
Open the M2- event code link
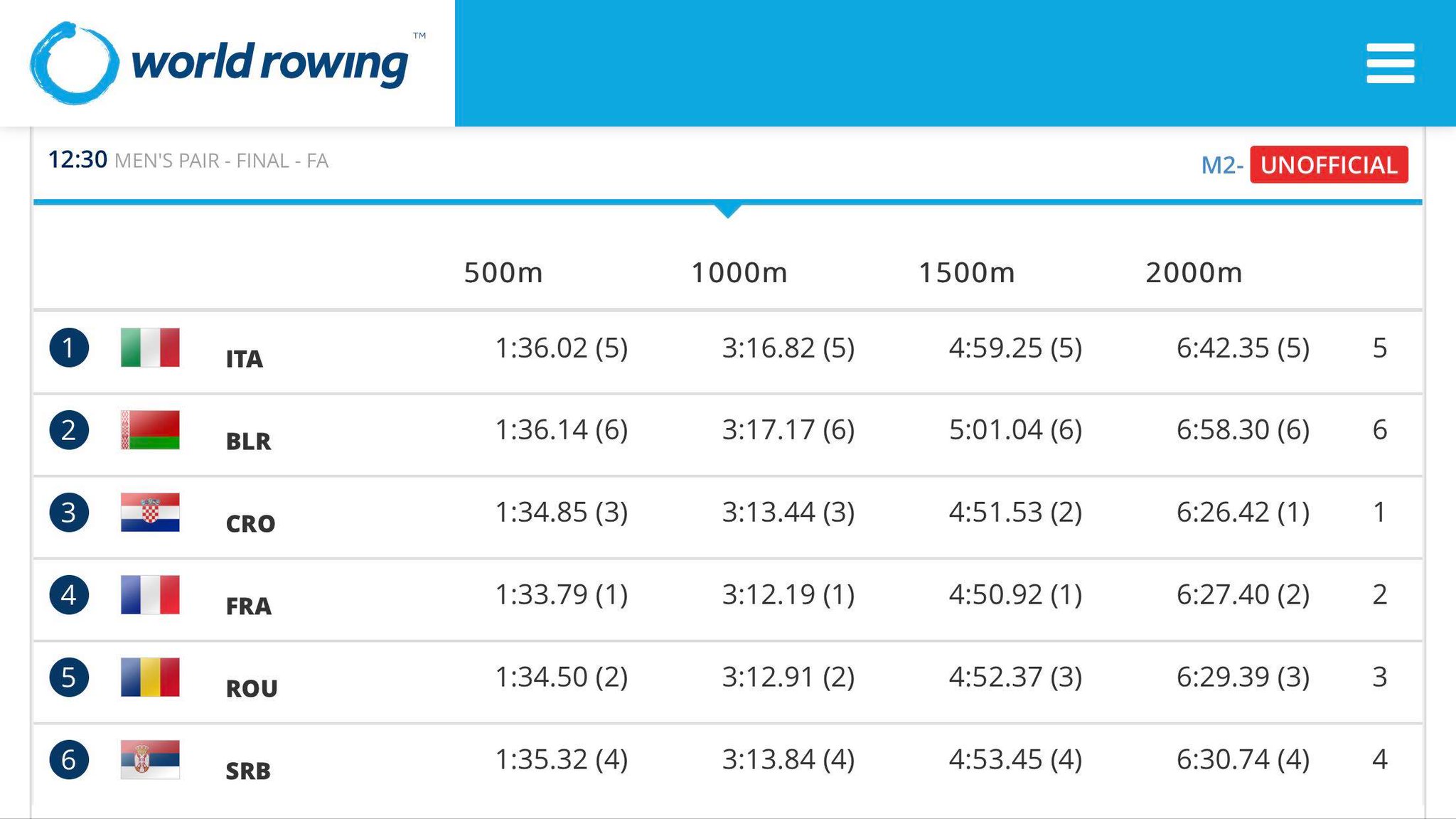pyautogui.click(x=1221, y=166)
